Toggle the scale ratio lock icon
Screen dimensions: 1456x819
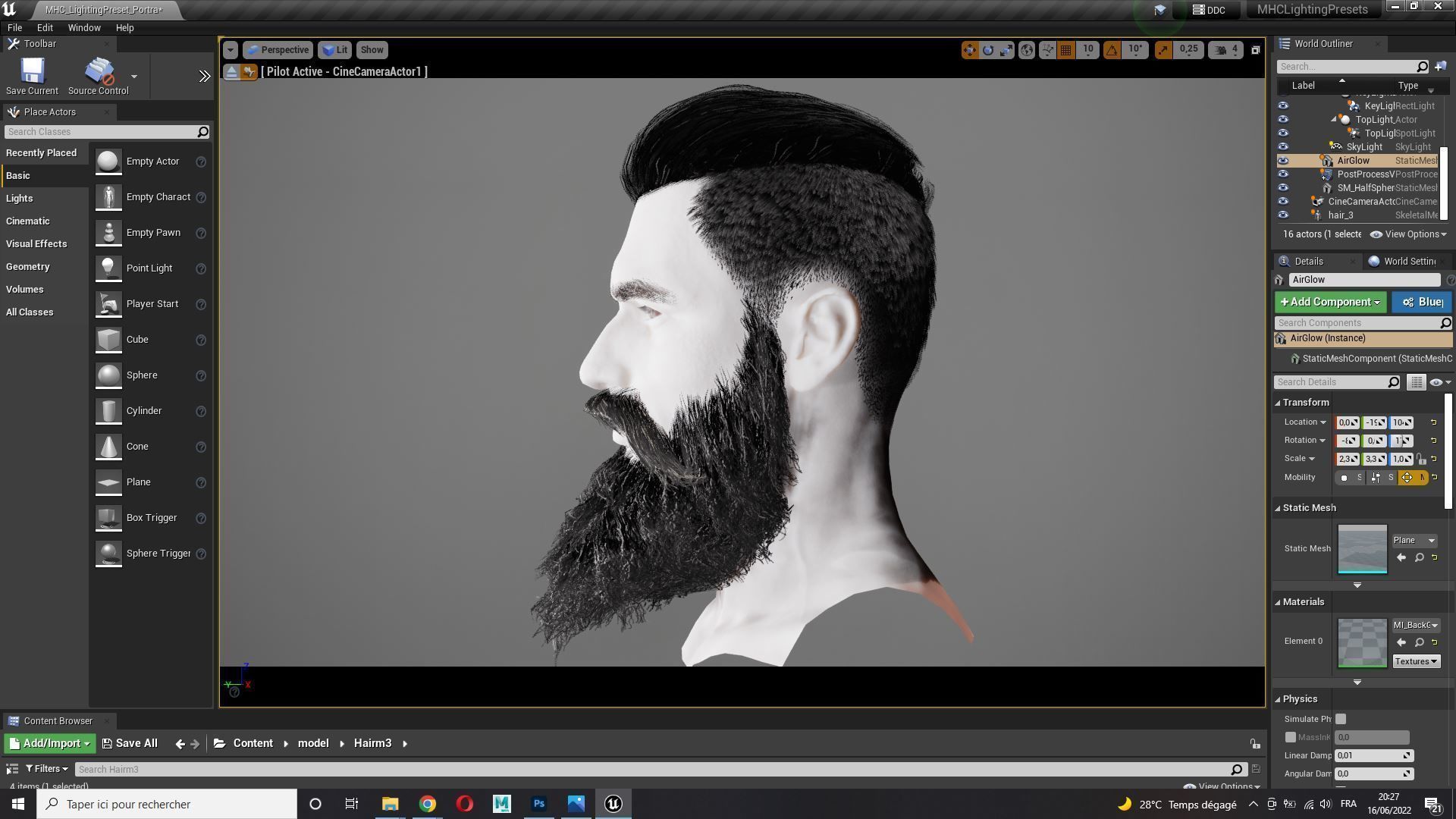(1421, 459)
